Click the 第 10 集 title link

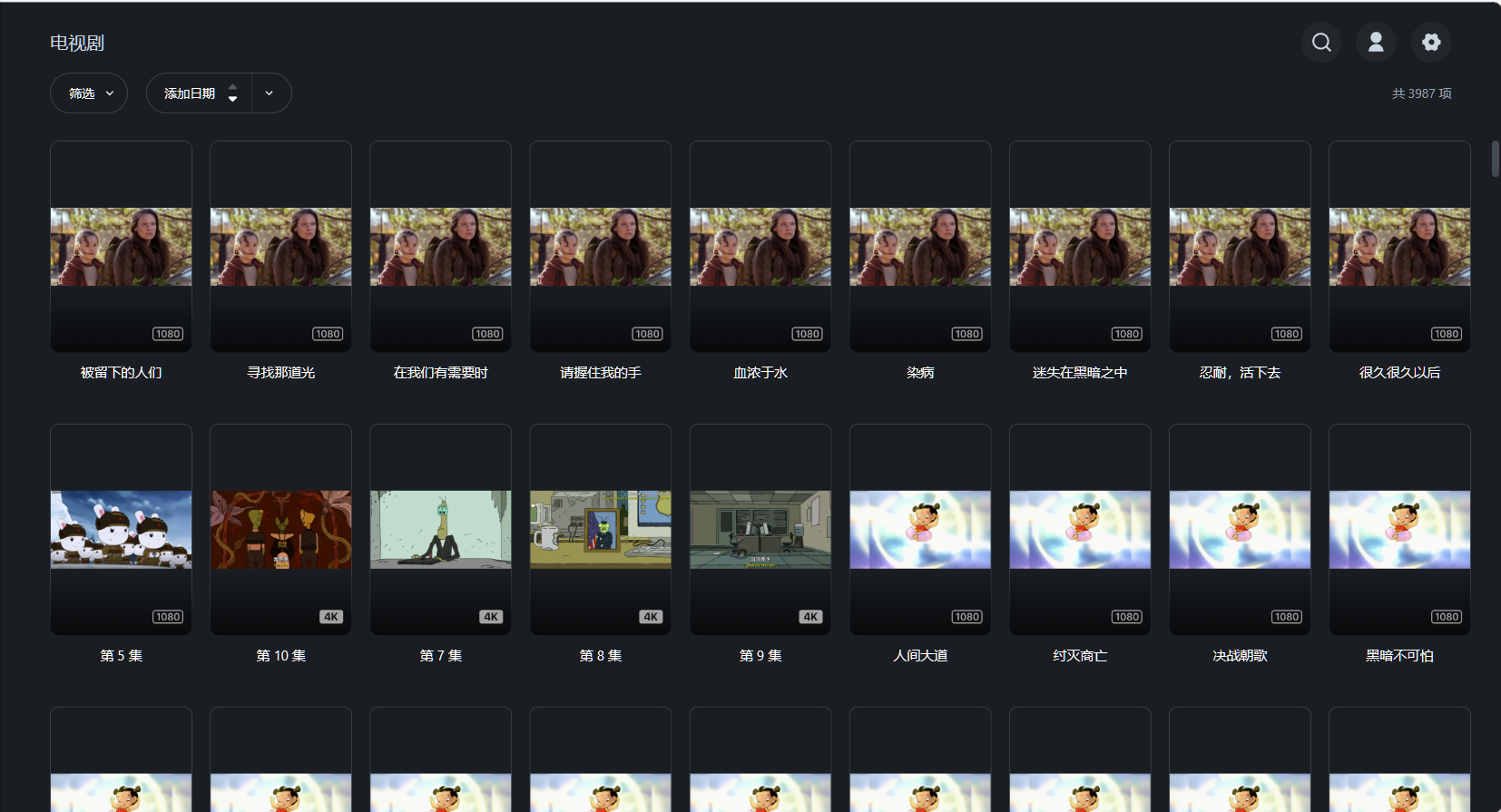[x=280, y=656]
